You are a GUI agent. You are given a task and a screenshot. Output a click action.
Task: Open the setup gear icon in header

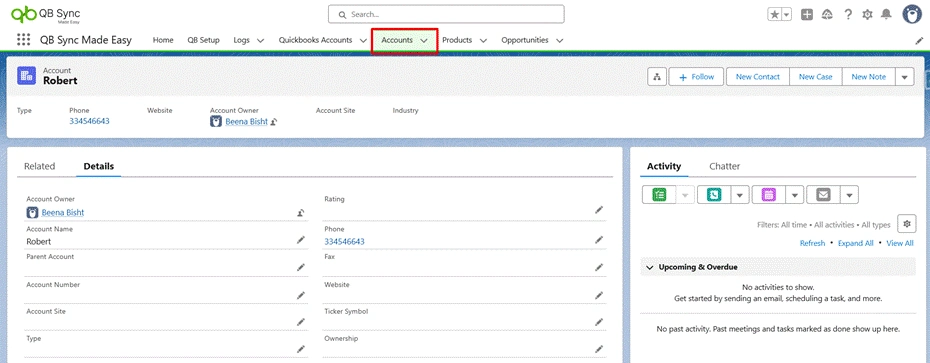click(867, 15)
